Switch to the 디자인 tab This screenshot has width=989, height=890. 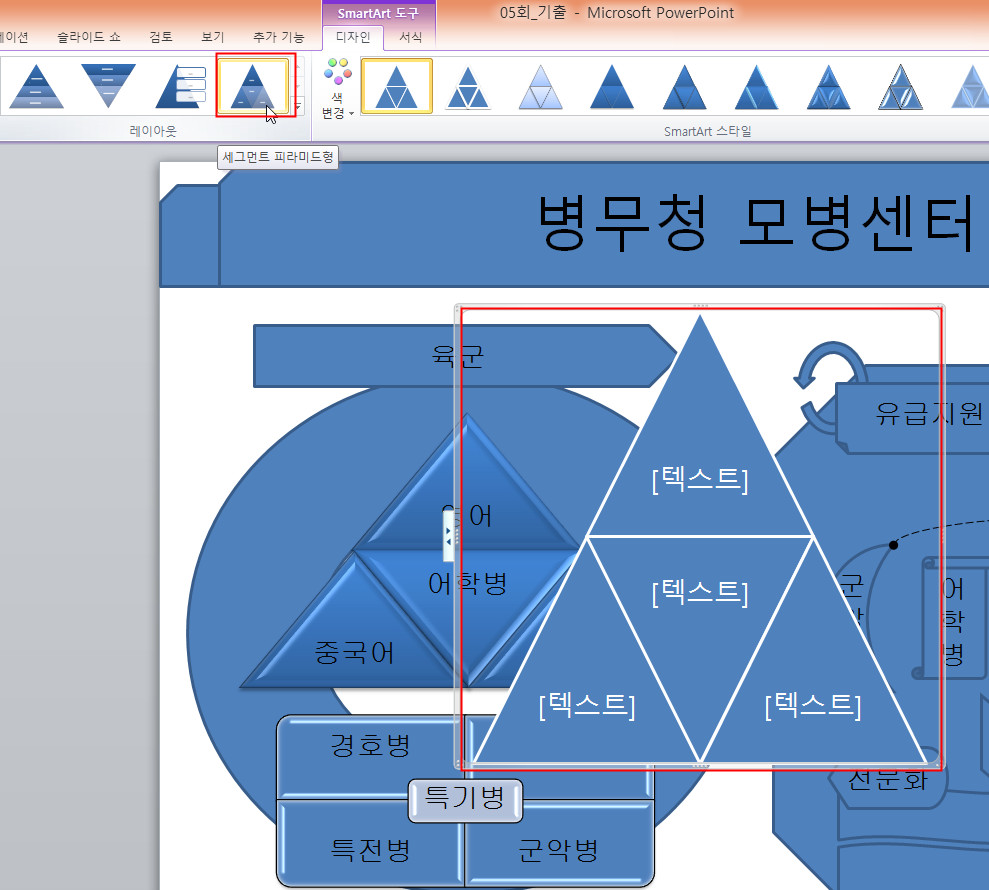pyautogui.click(x=352, y=38)
